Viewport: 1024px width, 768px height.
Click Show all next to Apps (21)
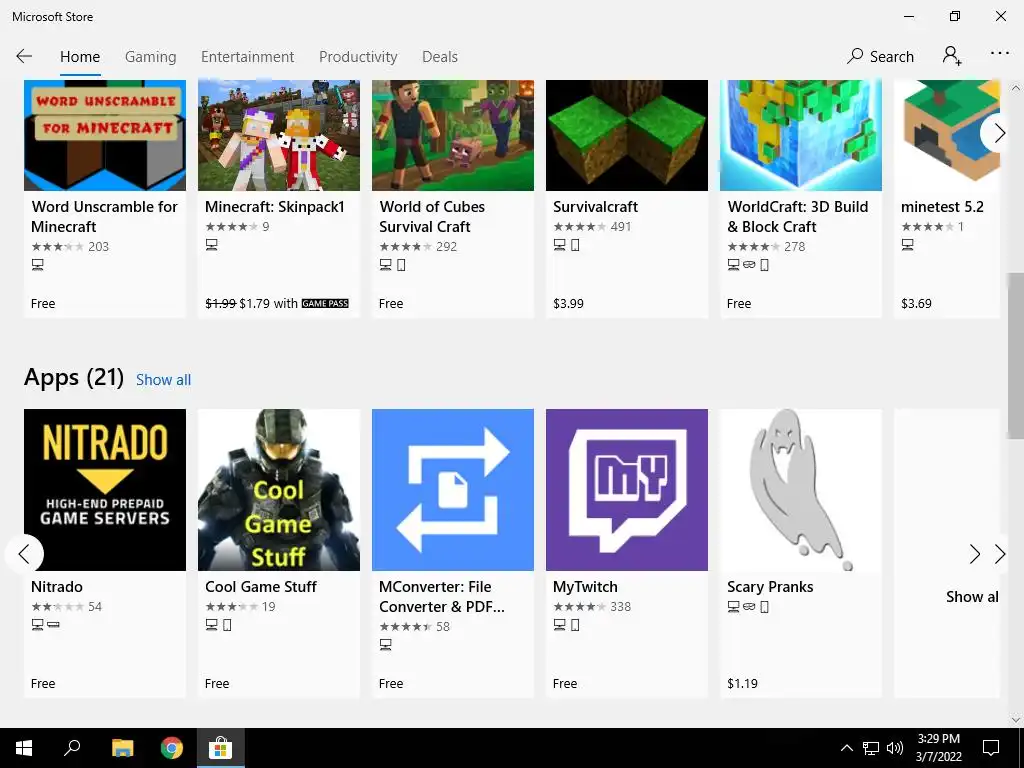click(163, 380)
